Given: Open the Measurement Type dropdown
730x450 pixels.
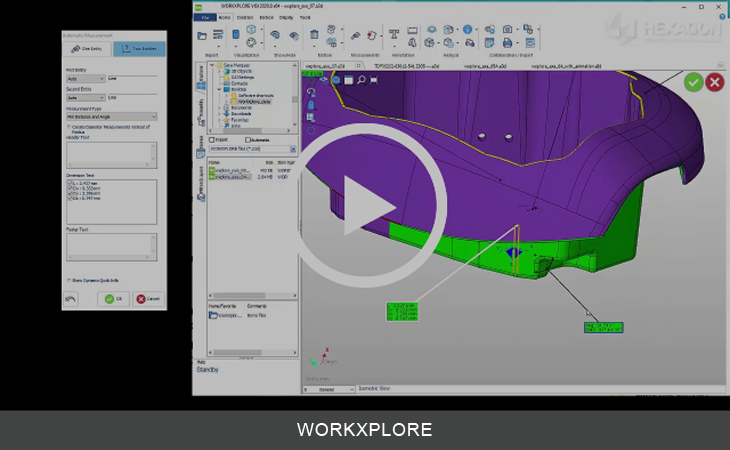Looking at the screenshot, I should click(x=112, y=116).
